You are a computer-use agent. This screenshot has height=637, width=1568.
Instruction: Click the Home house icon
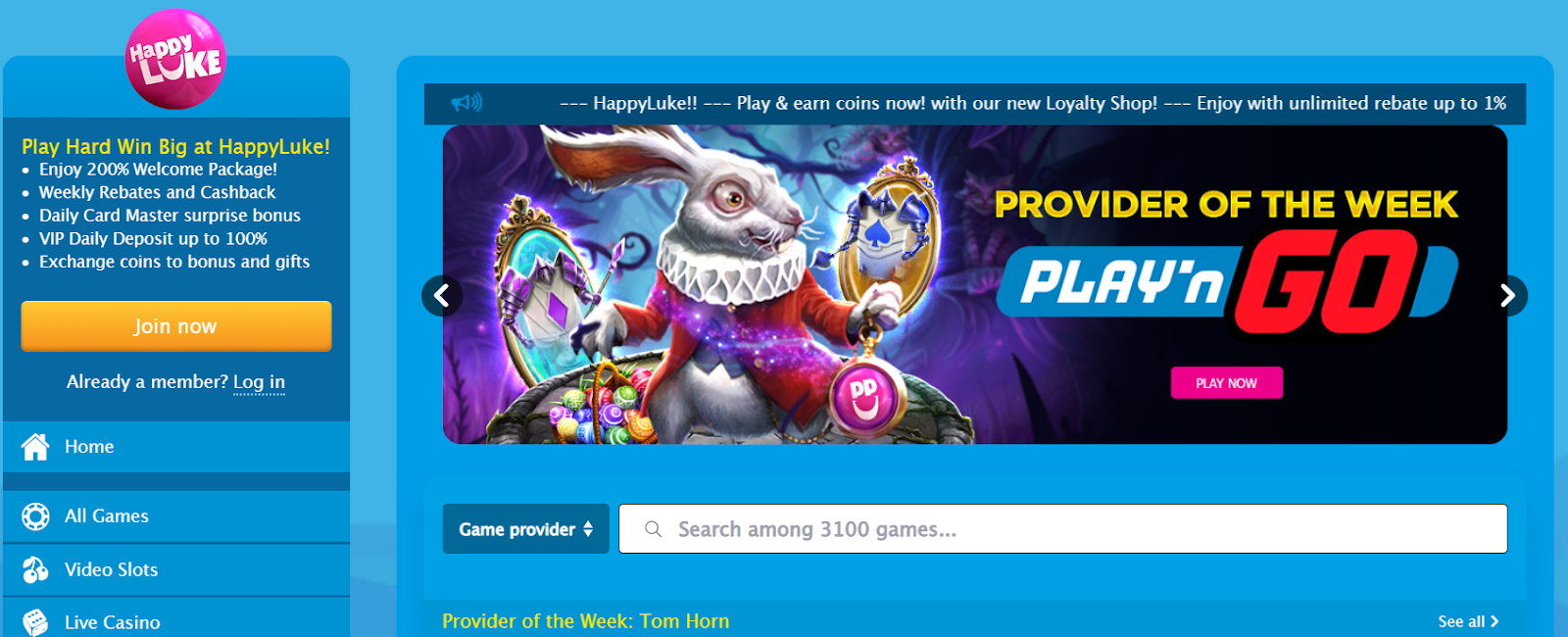tap(35, 447)
